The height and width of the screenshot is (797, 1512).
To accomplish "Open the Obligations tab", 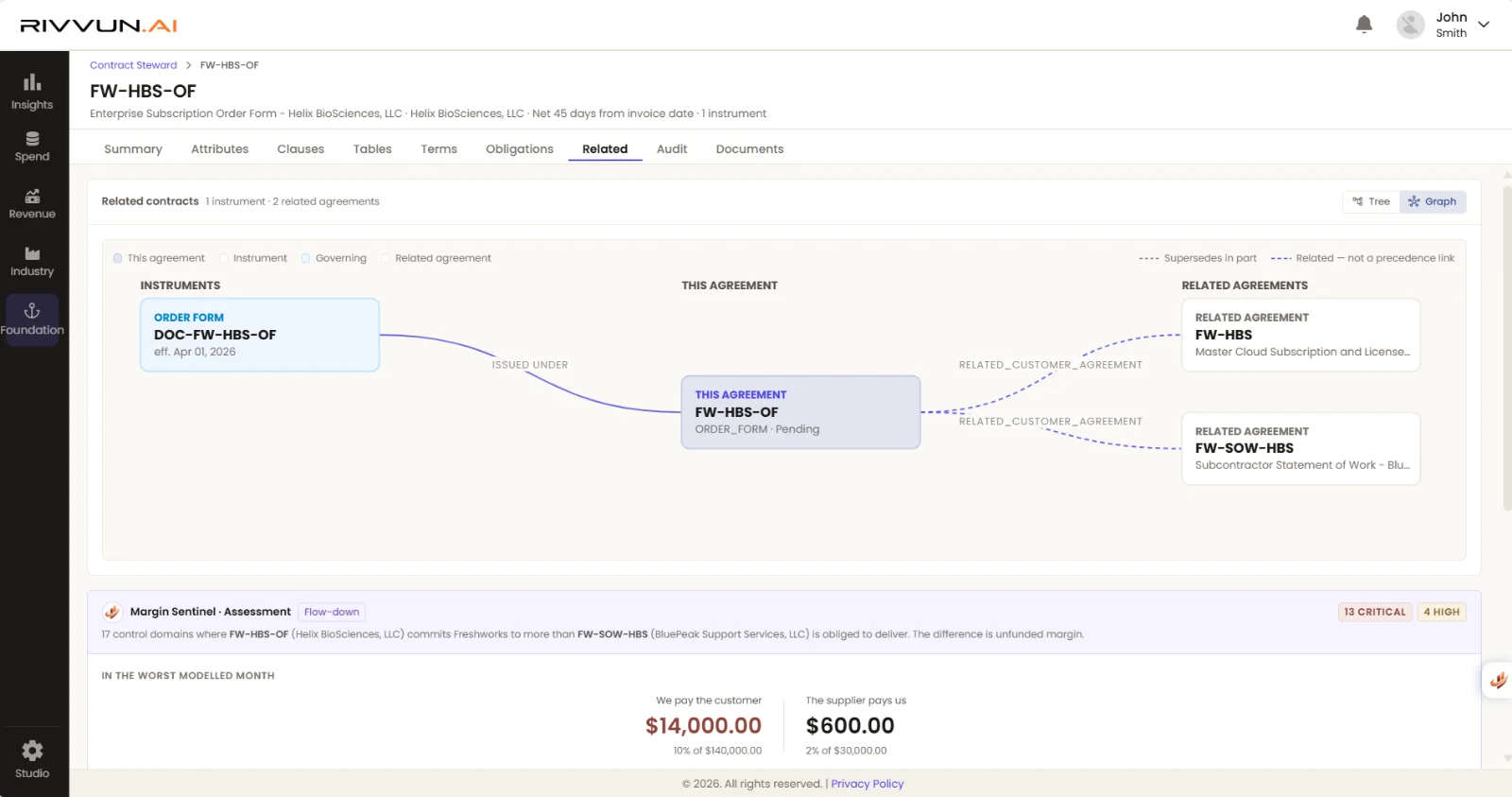I will pyautogui.click(x=520, y=149).
